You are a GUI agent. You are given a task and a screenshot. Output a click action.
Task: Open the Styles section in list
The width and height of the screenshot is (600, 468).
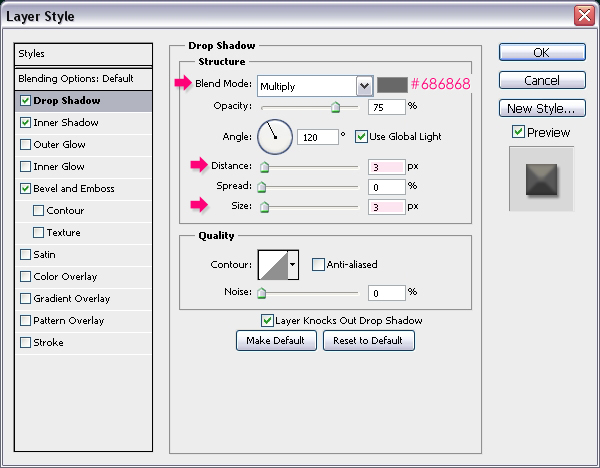[82, 53]
